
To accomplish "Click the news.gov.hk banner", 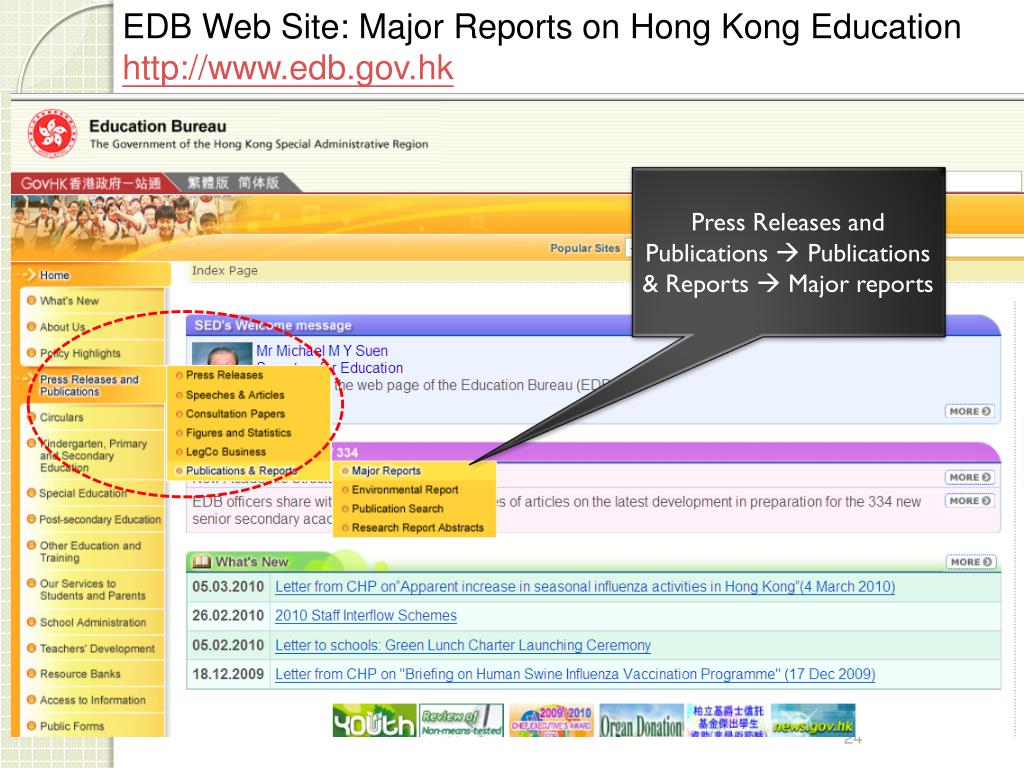I will (x=813, y=720).
